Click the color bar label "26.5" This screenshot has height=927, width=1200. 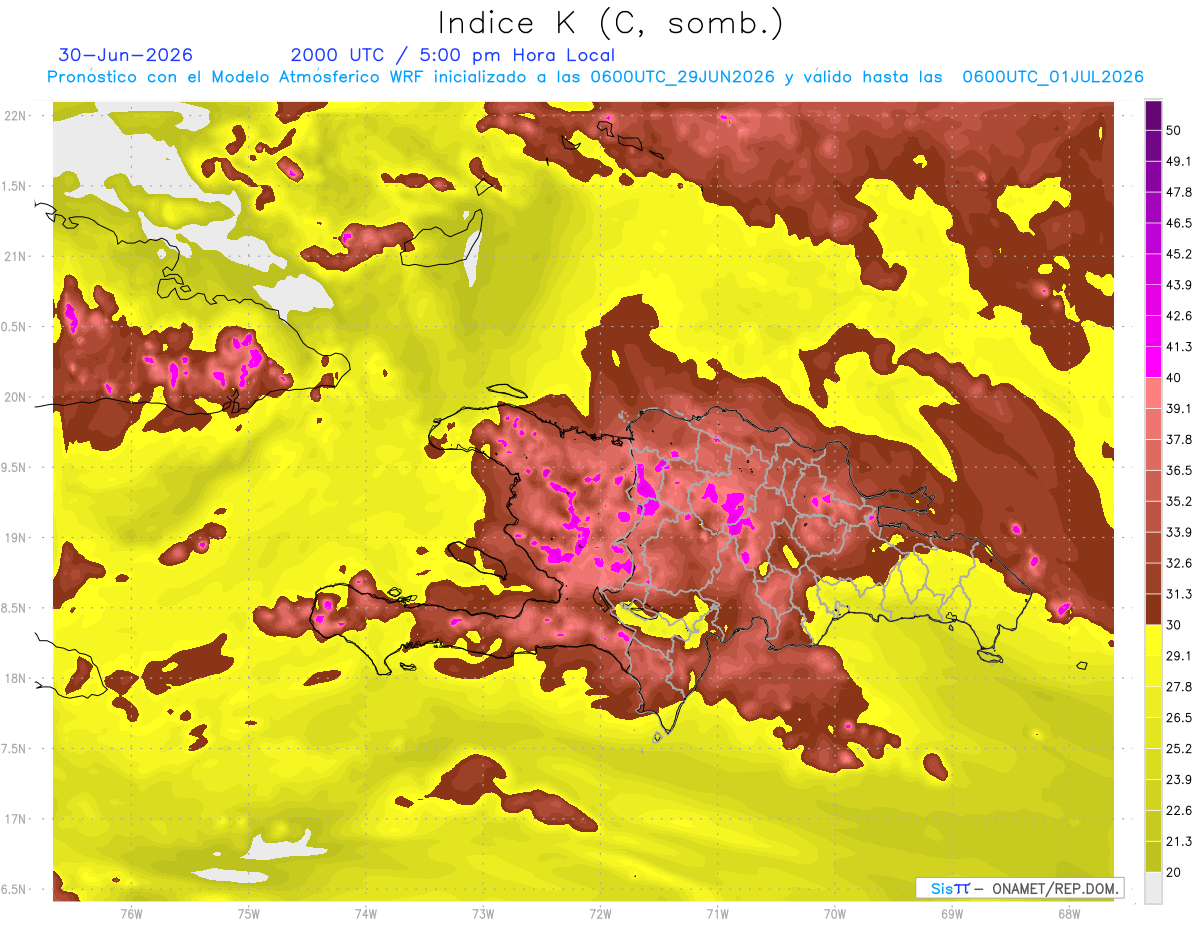(x=1179, y=718)
